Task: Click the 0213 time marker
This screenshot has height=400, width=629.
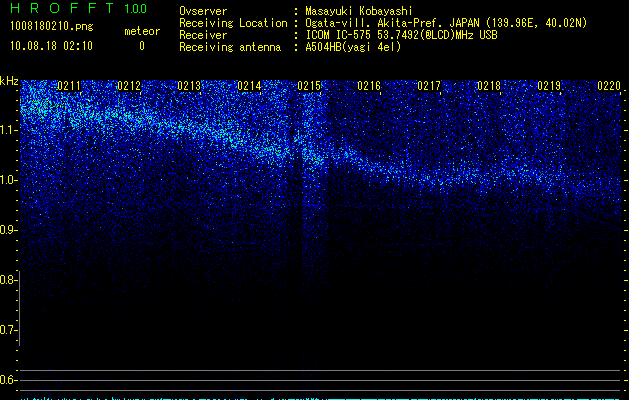Action: tap(189, 86)
